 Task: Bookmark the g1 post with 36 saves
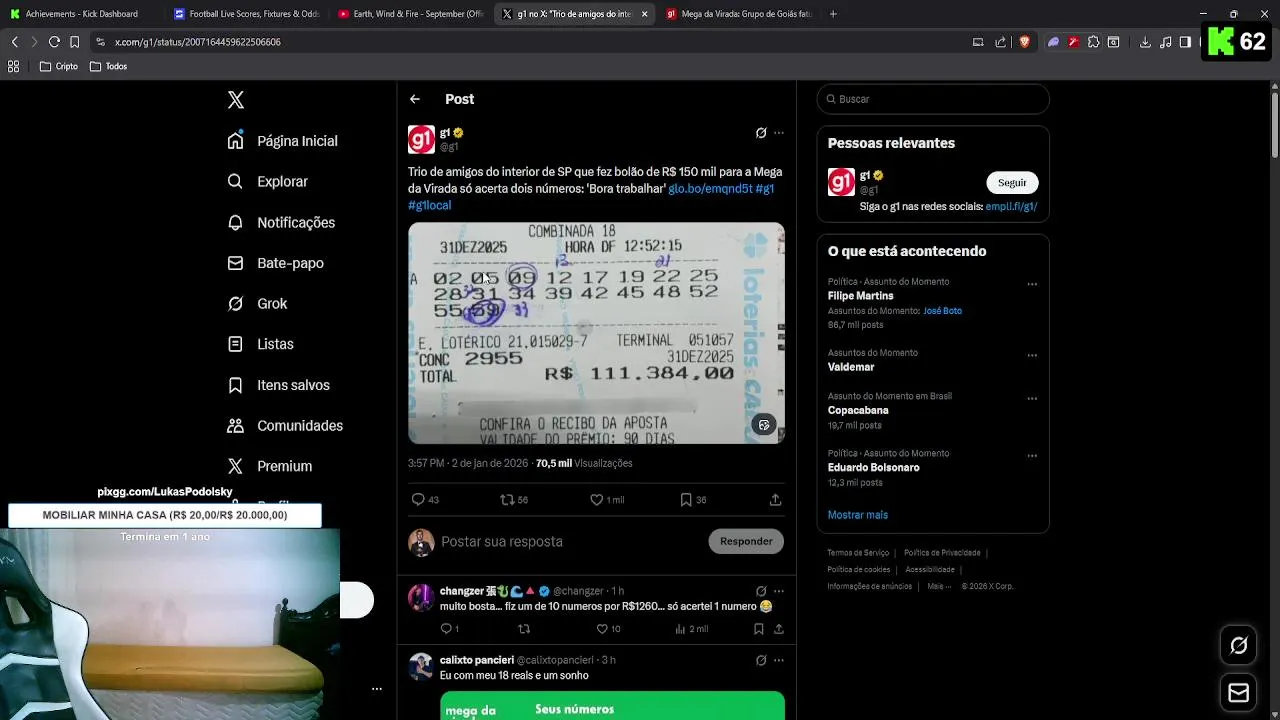693,500
